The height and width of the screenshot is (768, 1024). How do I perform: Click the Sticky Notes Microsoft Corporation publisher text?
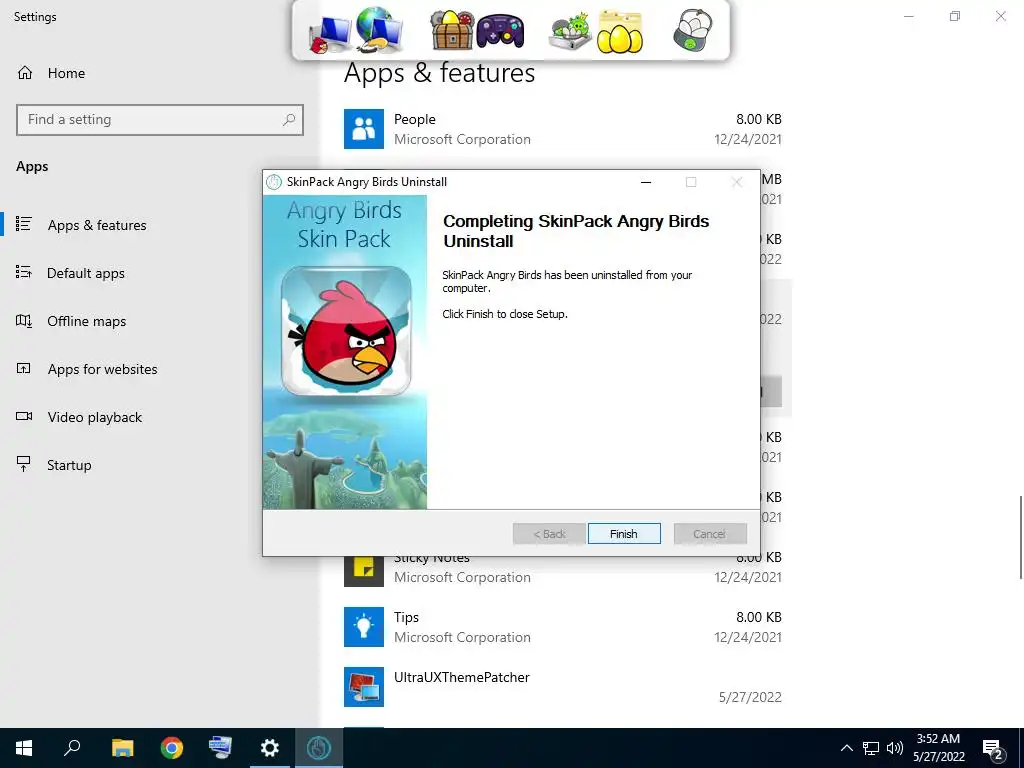click(x=462, y=577)
